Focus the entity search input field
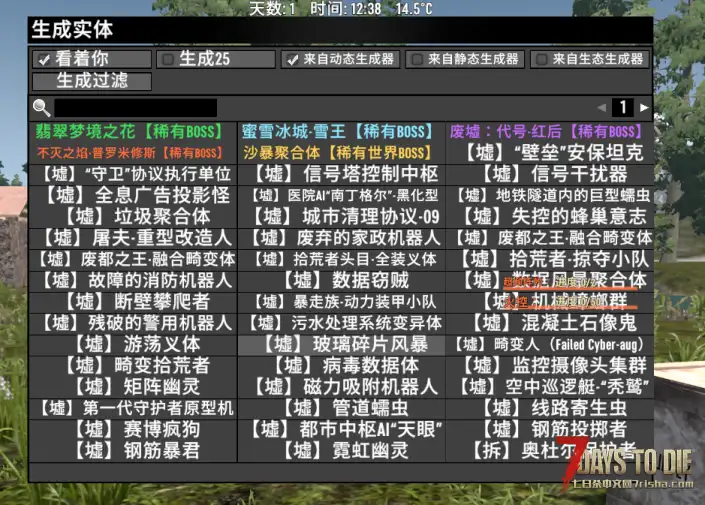705x505 pixels. tap(135, 108)
